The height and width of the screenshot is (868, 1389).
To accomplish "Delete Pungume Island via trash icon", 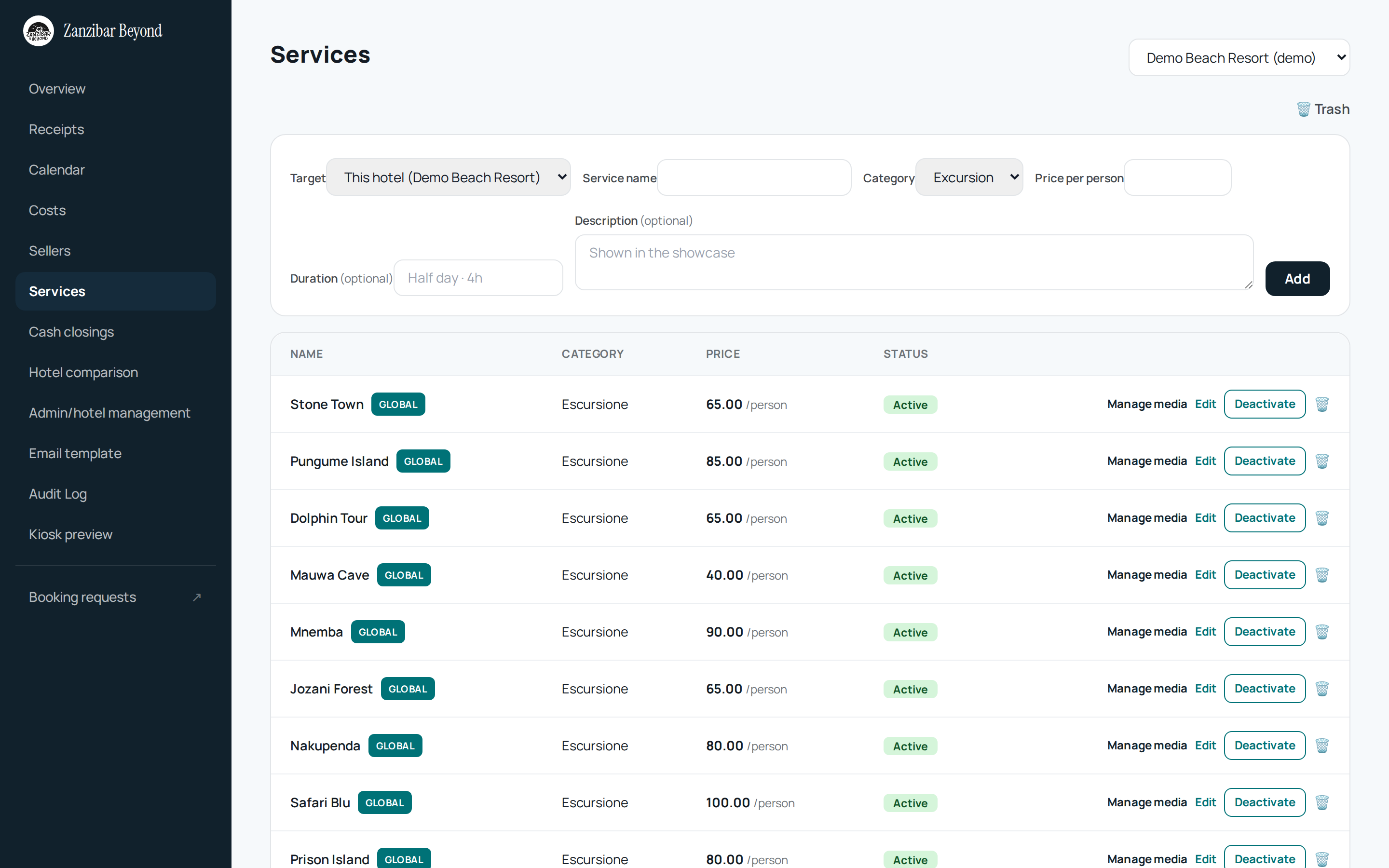I will tap(1322, 461).
